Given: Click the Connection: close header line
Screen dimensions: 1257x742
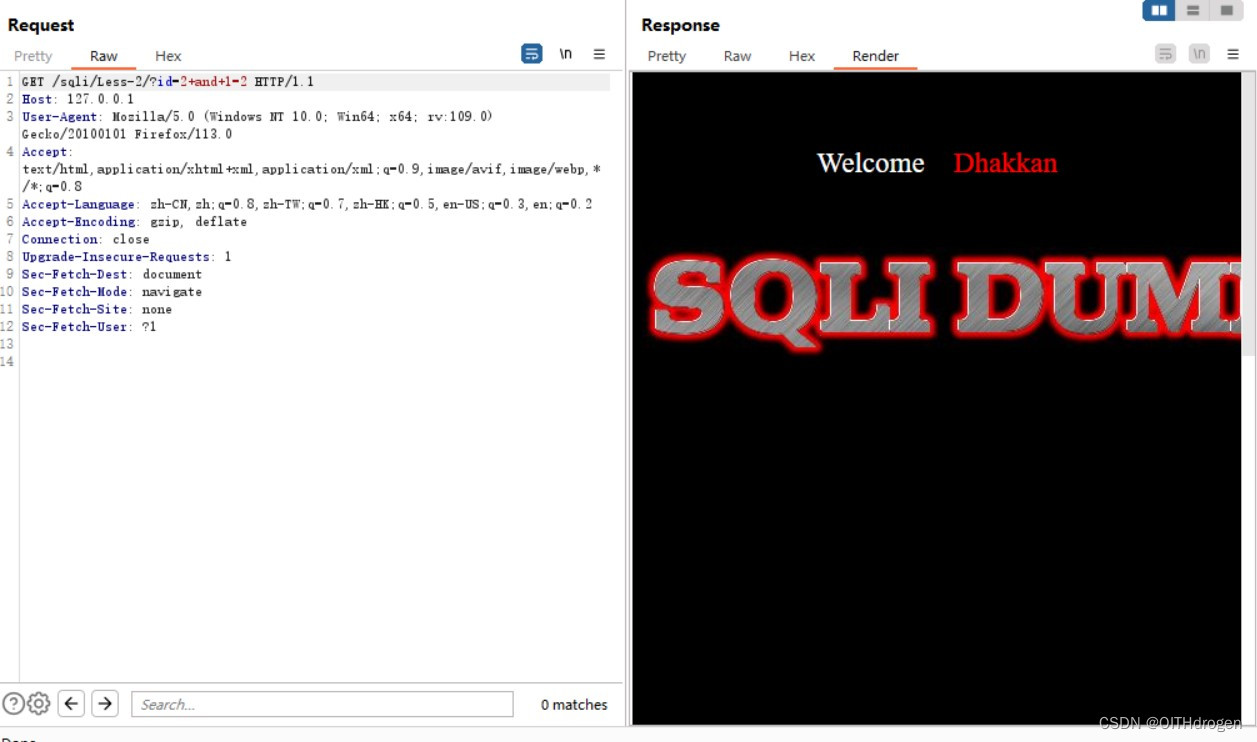Looking at the screenshot, I should pyautogui.click(x=85, y=240).
